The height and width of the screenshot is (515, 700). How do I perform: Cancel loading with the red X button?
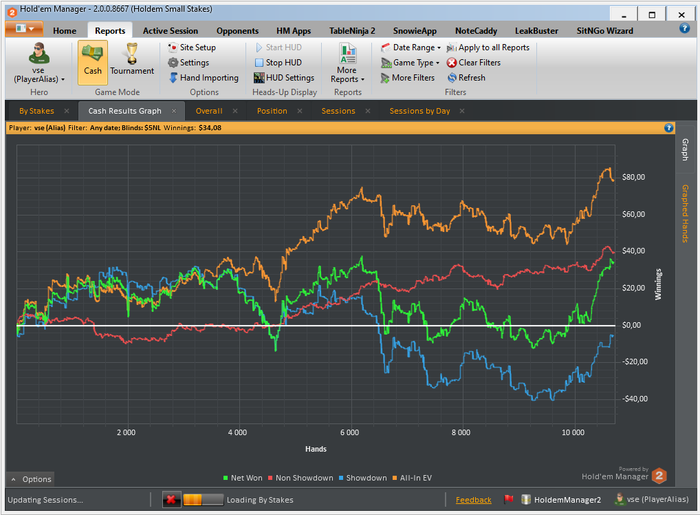pos(171,499)
